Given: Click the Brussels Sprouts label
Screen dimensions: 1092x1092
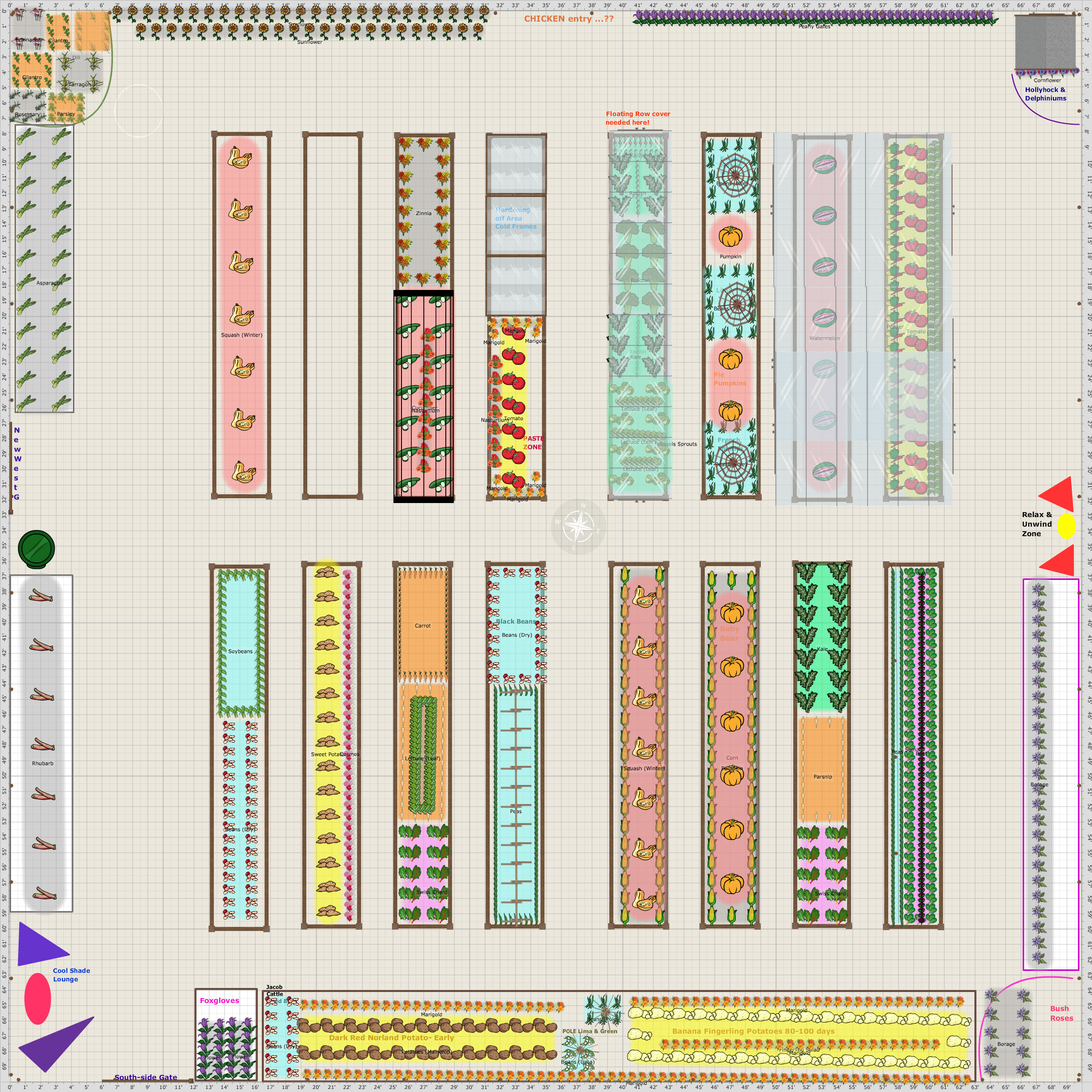Looking at the screenshot, I should click(x=677, y=444).
